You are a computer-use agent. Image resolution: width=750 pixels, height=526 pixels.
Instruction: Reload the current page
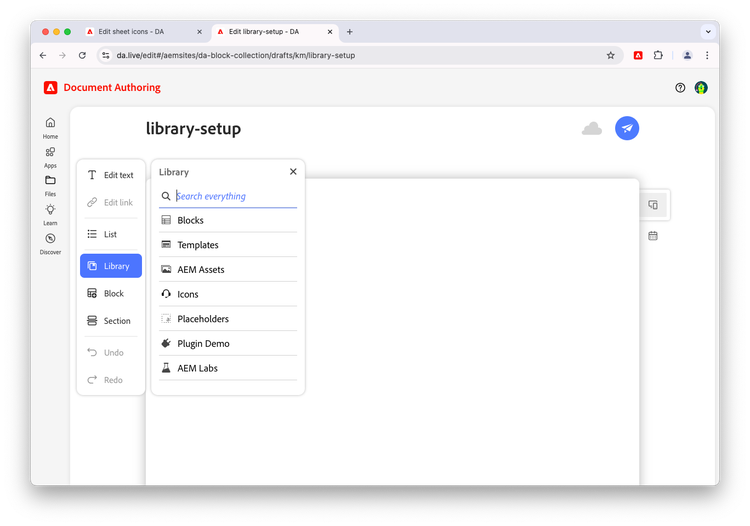[82, 55]
